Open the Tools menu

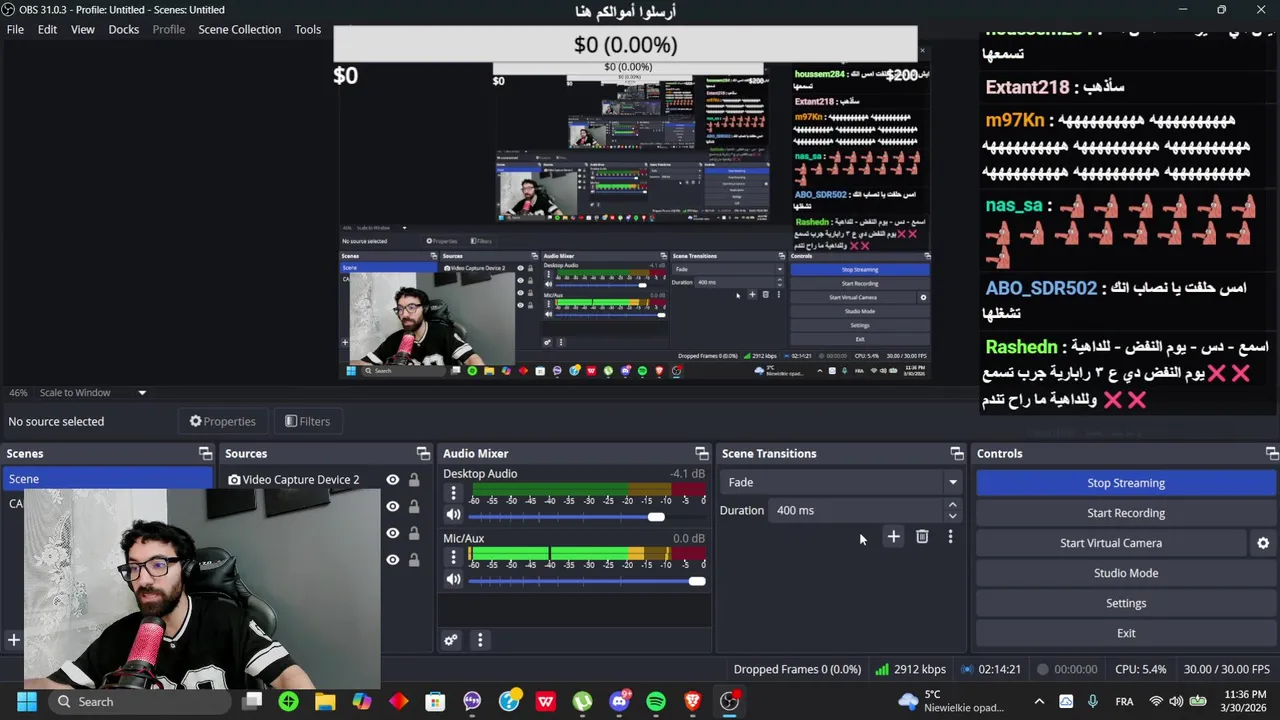(308, 29)
